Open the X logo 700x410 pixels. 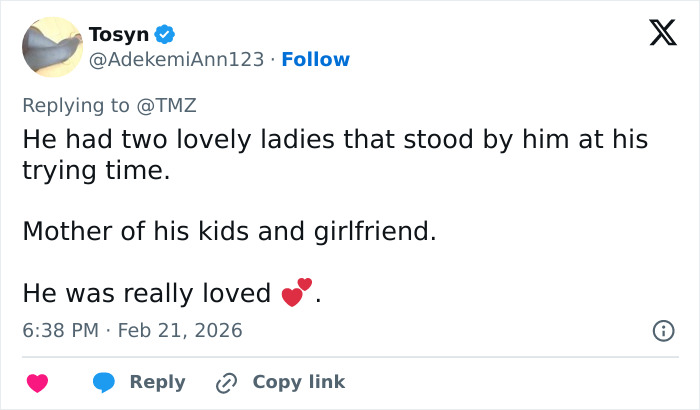pos(656,35)
